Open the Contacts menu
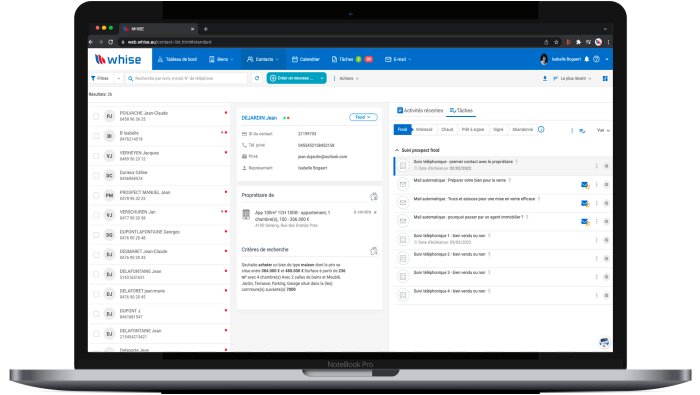 [262, 59]
